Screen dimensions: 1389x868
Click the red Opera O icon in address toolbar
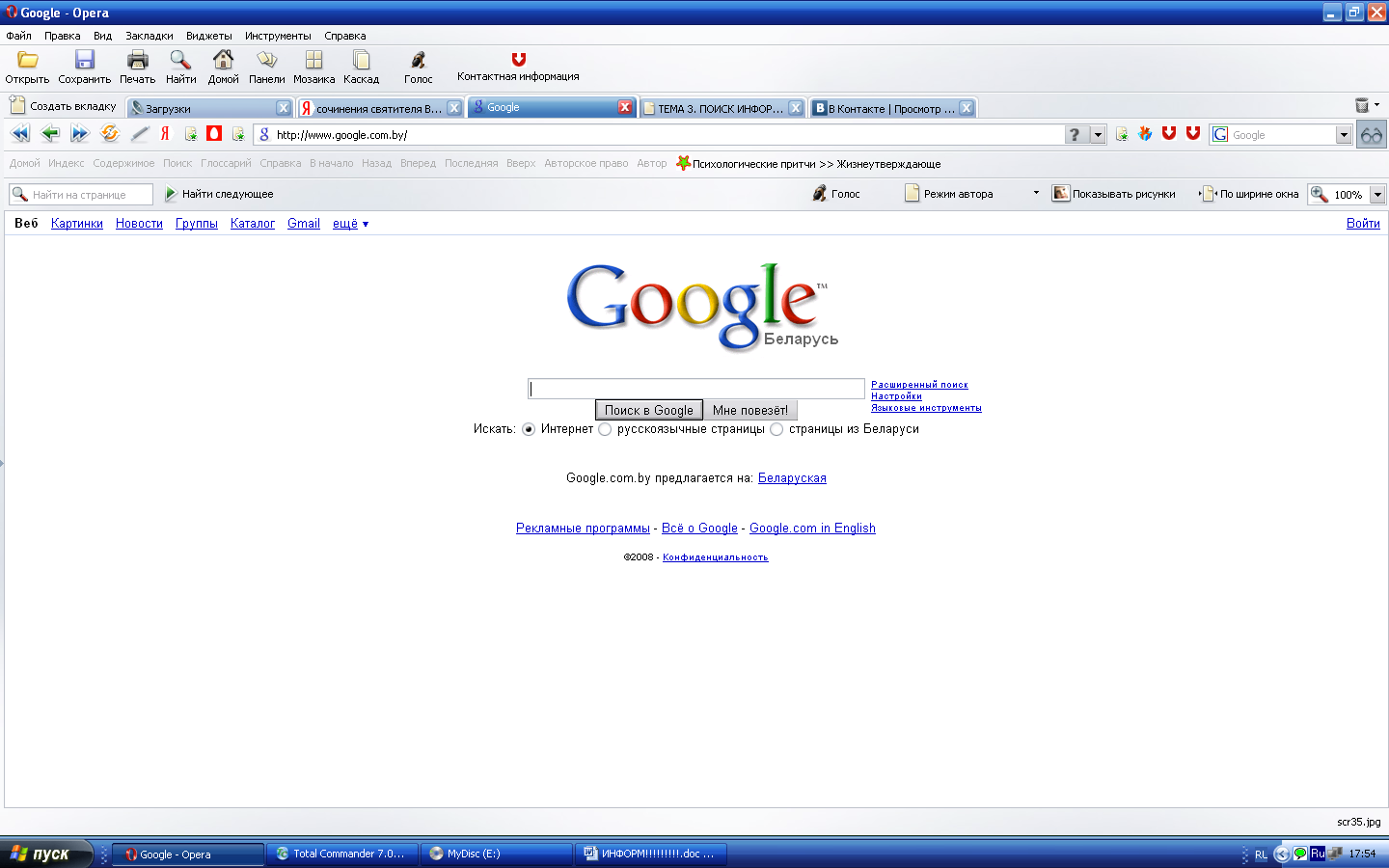214,134
